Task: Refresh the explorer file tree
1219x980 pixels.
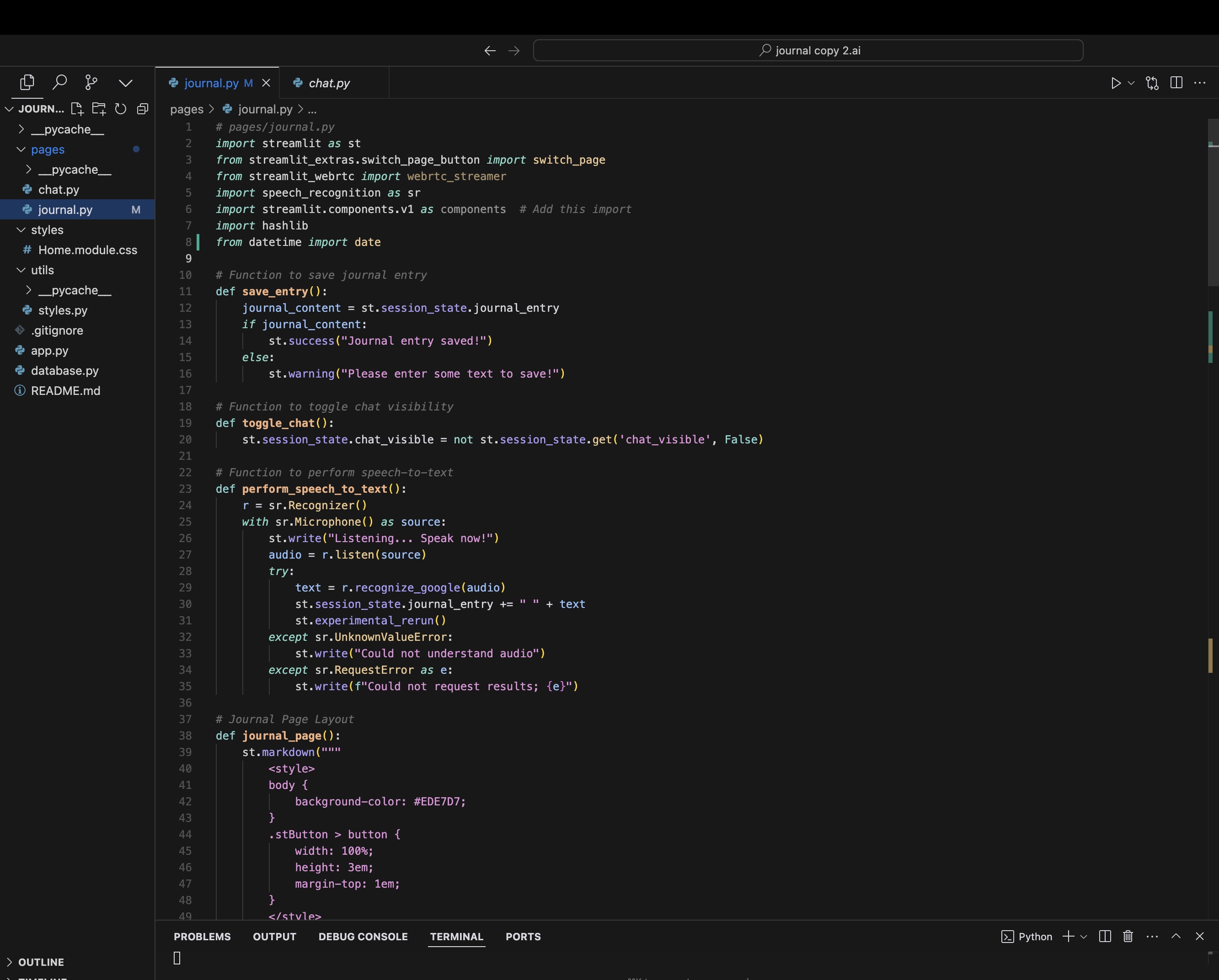Action: [x=120, y=108]
